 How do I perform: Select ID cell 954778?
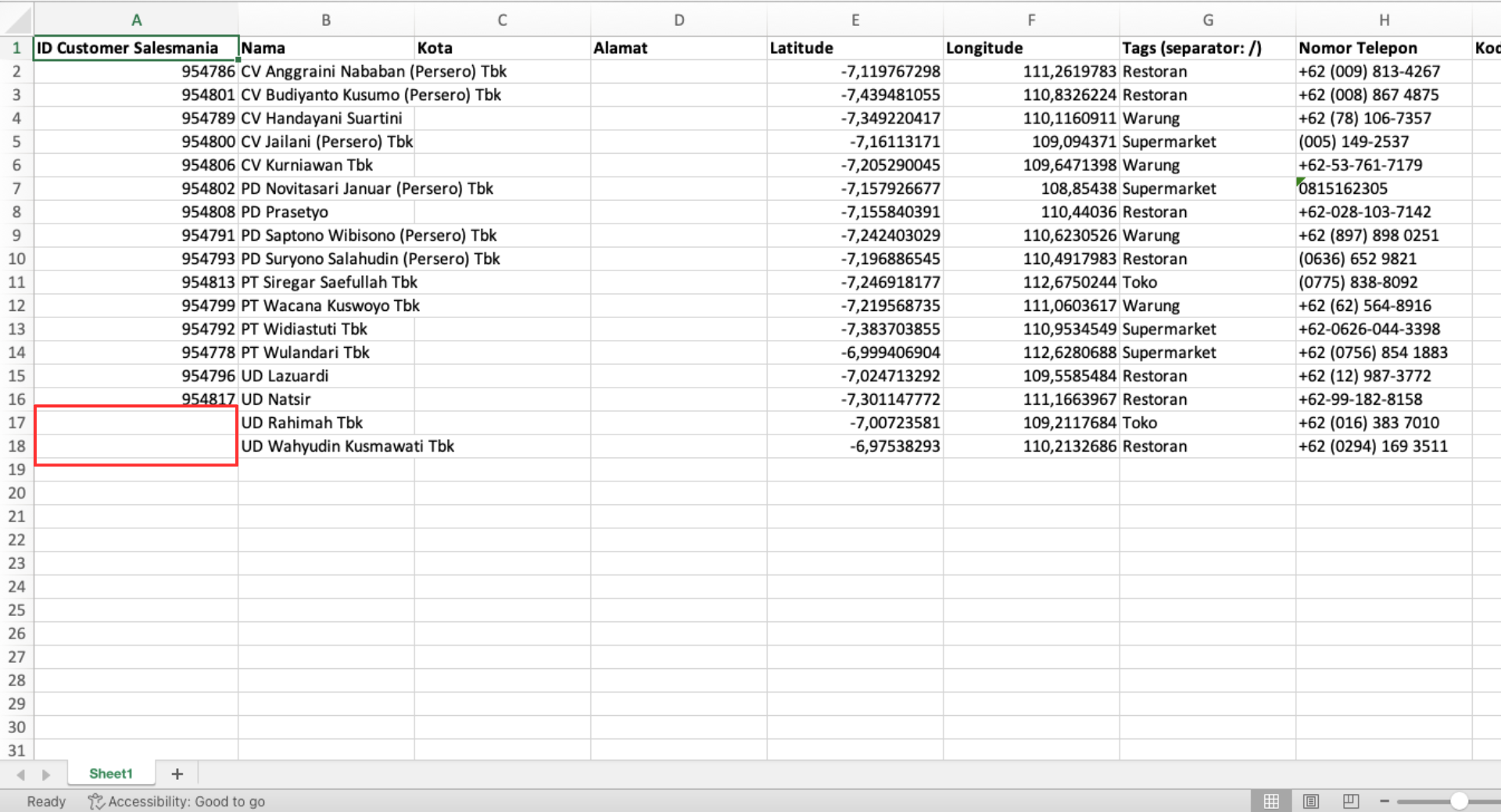click(x=136, y=352)
